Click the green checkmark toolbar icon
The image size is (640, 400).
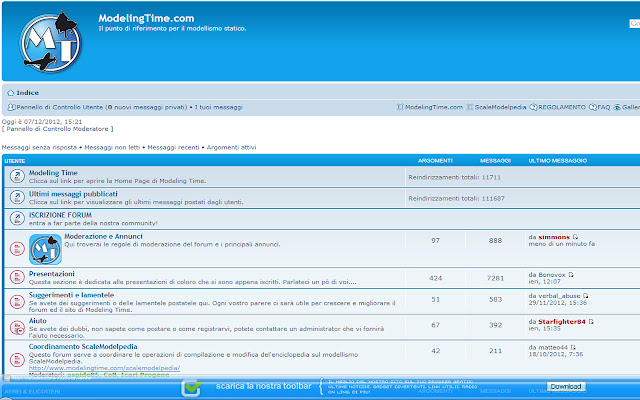[x=191, y=387]
